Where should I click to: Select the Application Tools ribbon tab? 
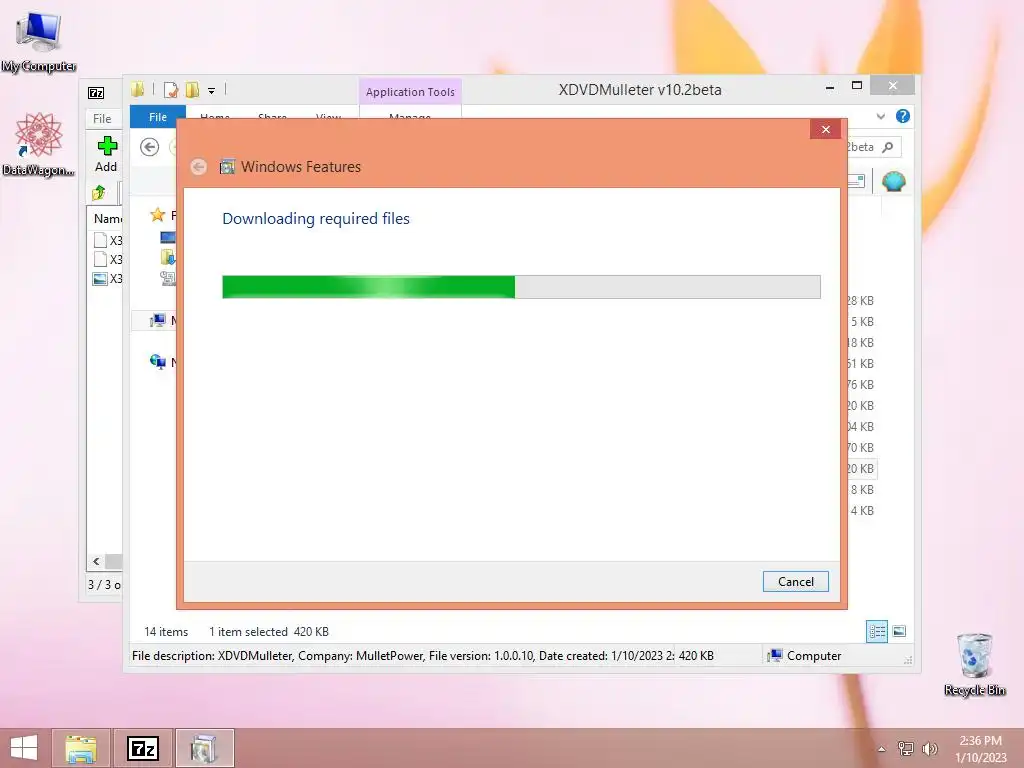(410, 92)
